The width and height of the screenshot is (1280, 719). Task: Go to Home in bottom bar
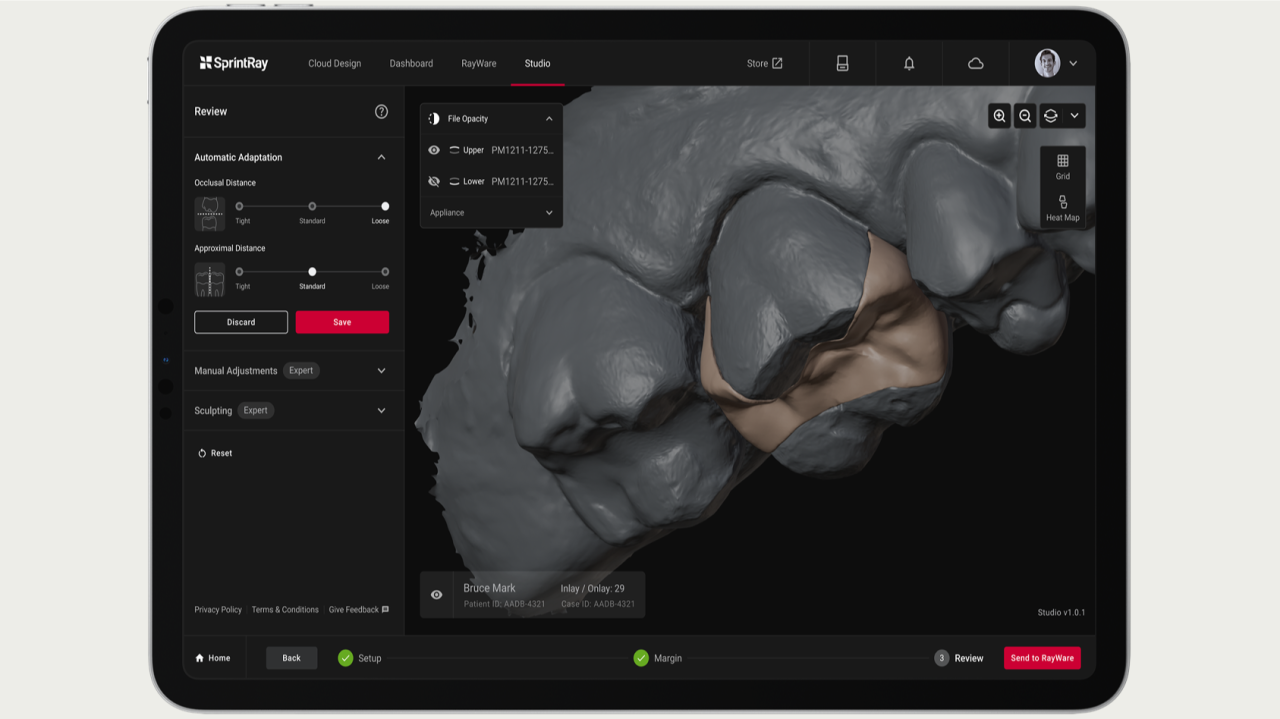point(213,658)
